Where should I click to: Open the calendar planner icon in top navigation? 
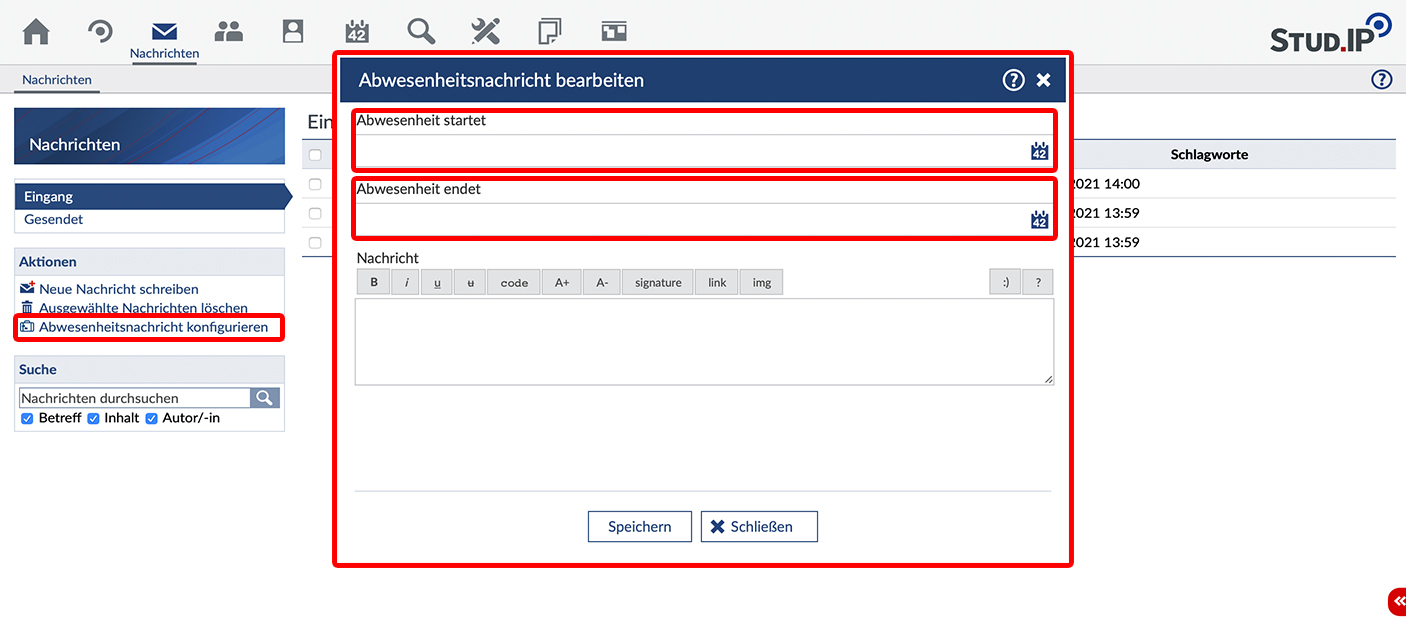[357, 31]
